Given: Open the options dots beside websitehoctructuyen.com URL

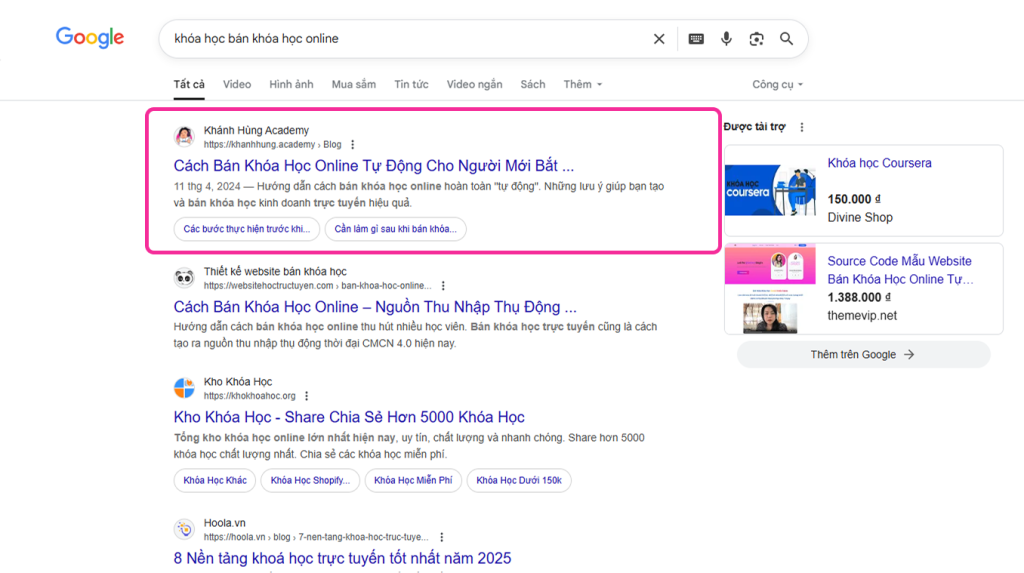Looking at the screenshot, I should 443,286.
